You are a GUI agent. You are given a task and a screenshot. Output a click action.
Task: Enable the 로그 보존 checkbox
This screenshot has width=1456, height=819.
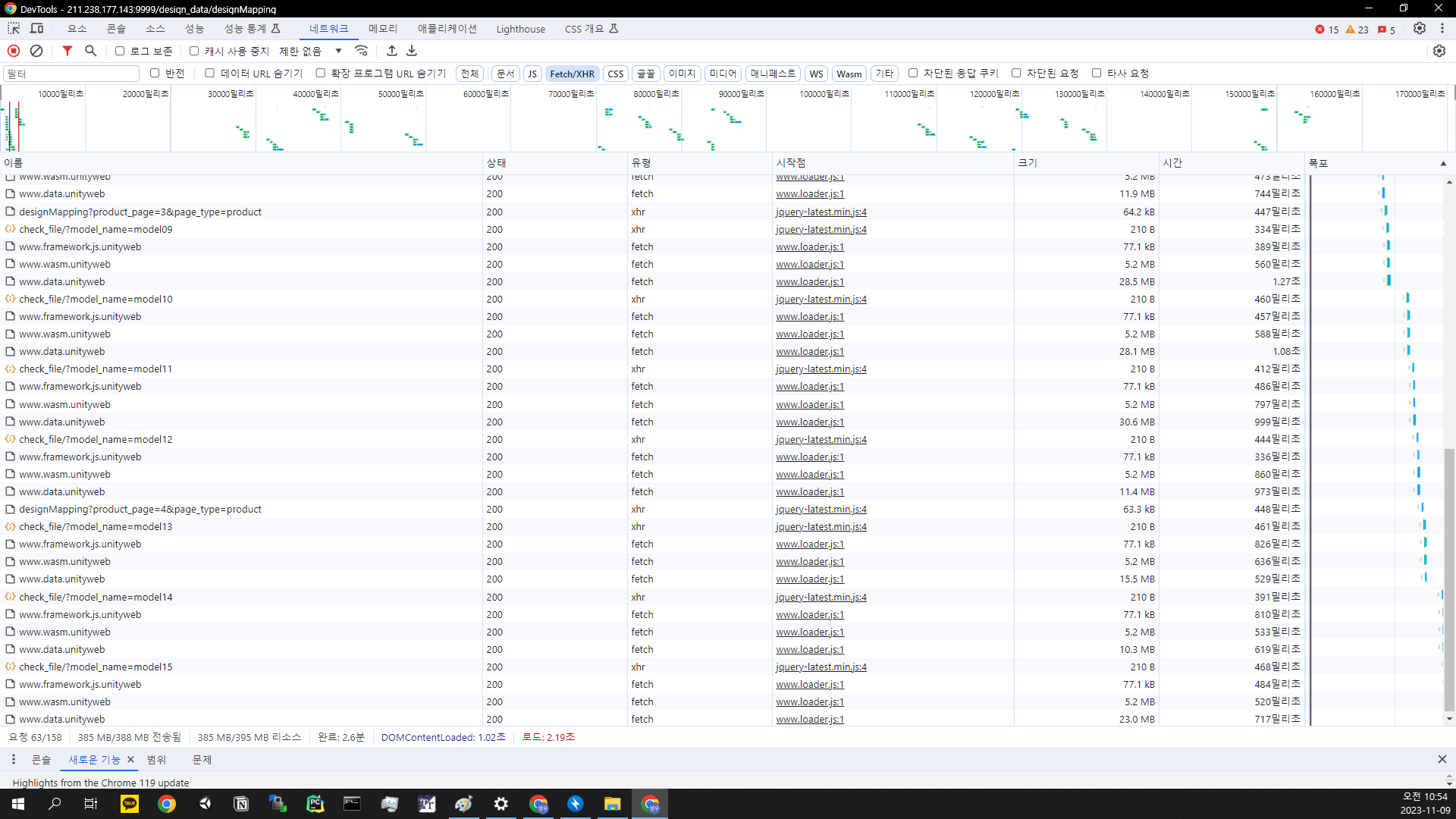pyautogui.click(x=120, y=51)
